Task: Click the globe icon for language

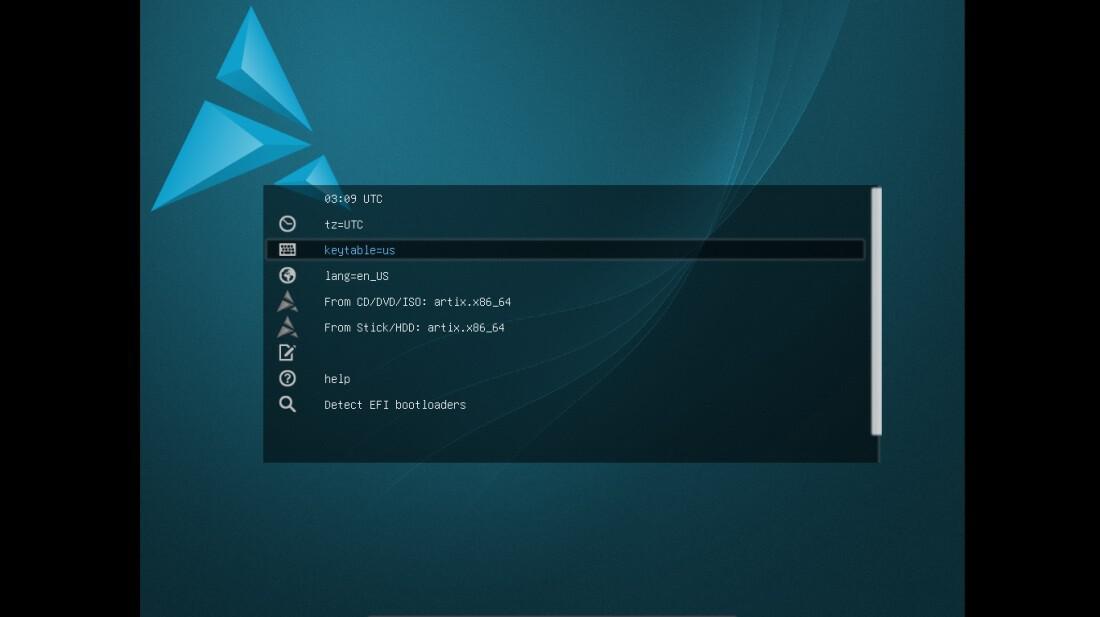Action: click(287, 276)
